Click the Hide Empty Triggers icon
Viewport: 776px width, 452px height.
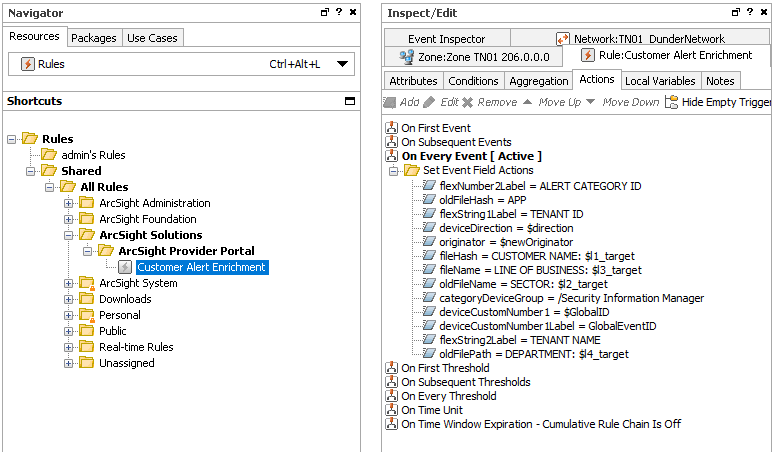(x=671, y=102)
